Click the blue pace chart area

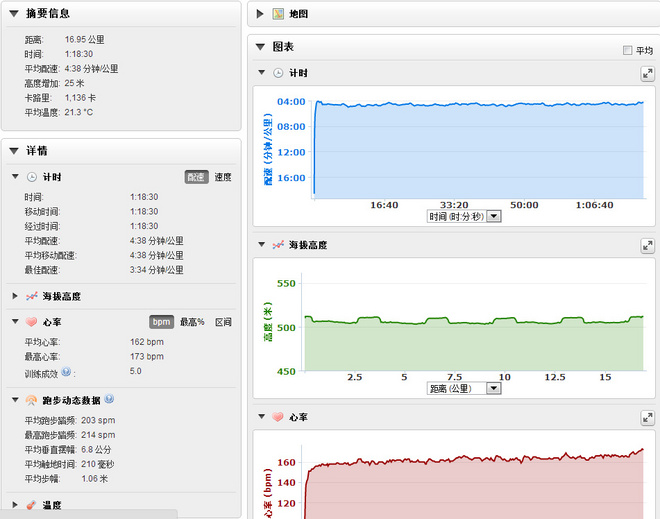pyautogui.click(x=479, y=152)
